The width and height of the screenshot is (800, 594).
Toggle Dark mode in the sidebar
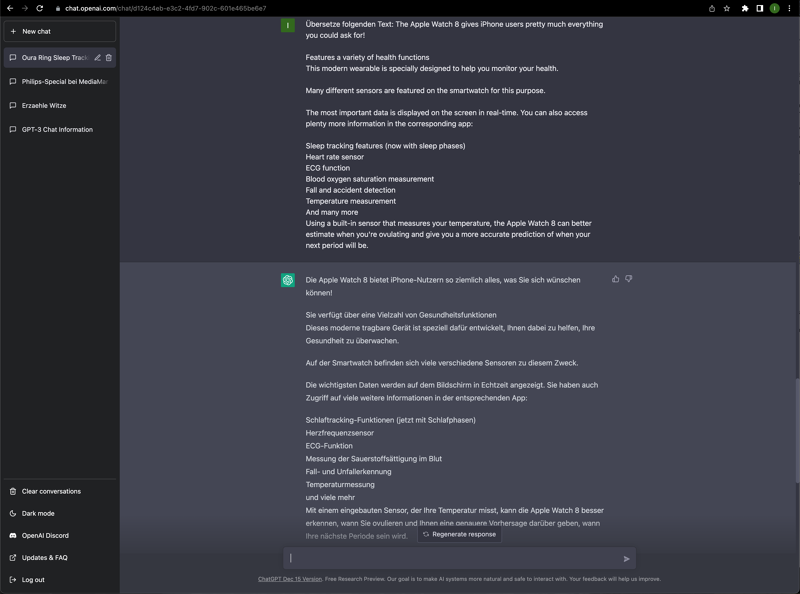[x=38, y=514]
